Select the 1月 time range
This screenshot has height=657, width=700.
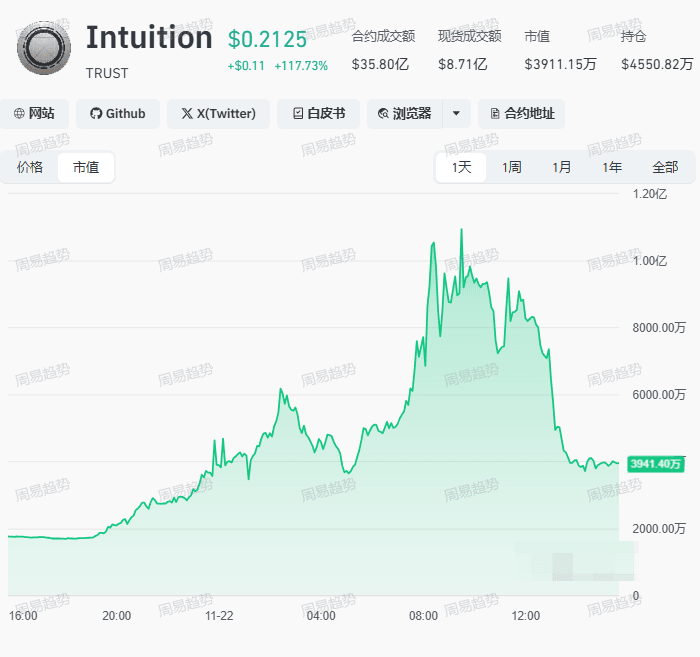pyautogui.click(x=562, y=167)
